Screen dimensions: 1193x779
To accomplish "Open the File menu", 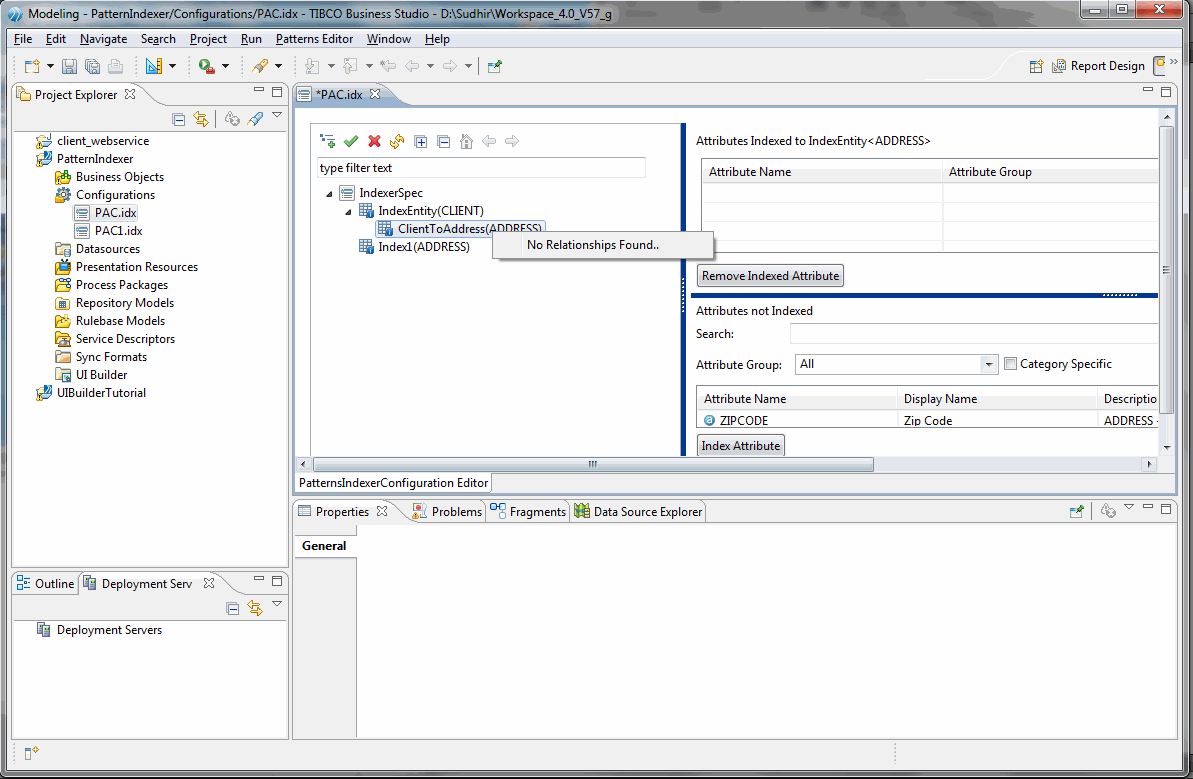I will 23,39.
